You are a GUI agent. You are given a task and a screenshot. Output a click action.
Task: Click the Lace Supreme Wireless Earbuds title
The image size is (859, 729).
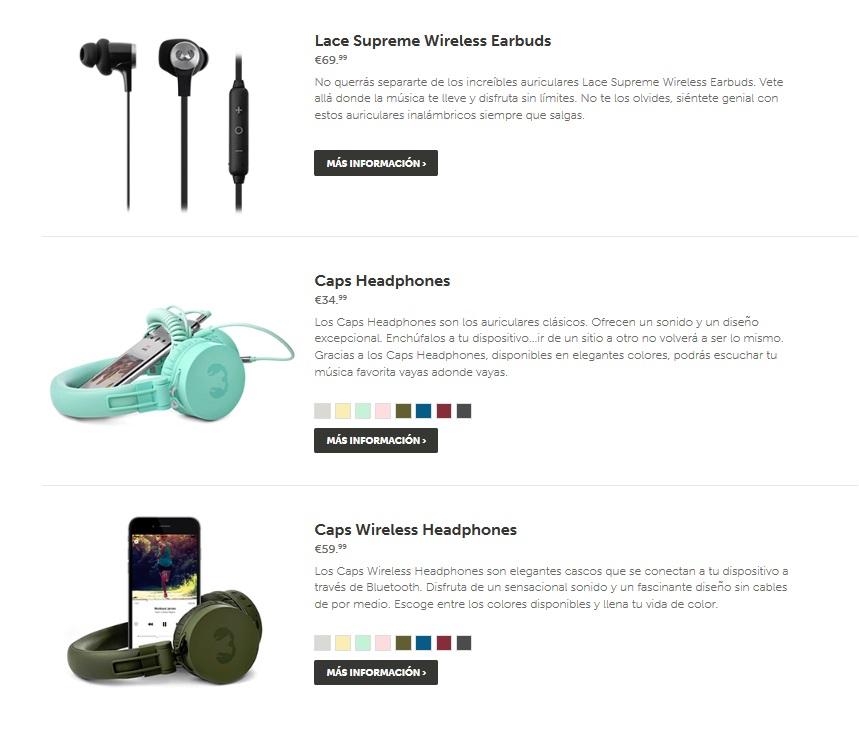pyautogui.click(x=433, y=41)
